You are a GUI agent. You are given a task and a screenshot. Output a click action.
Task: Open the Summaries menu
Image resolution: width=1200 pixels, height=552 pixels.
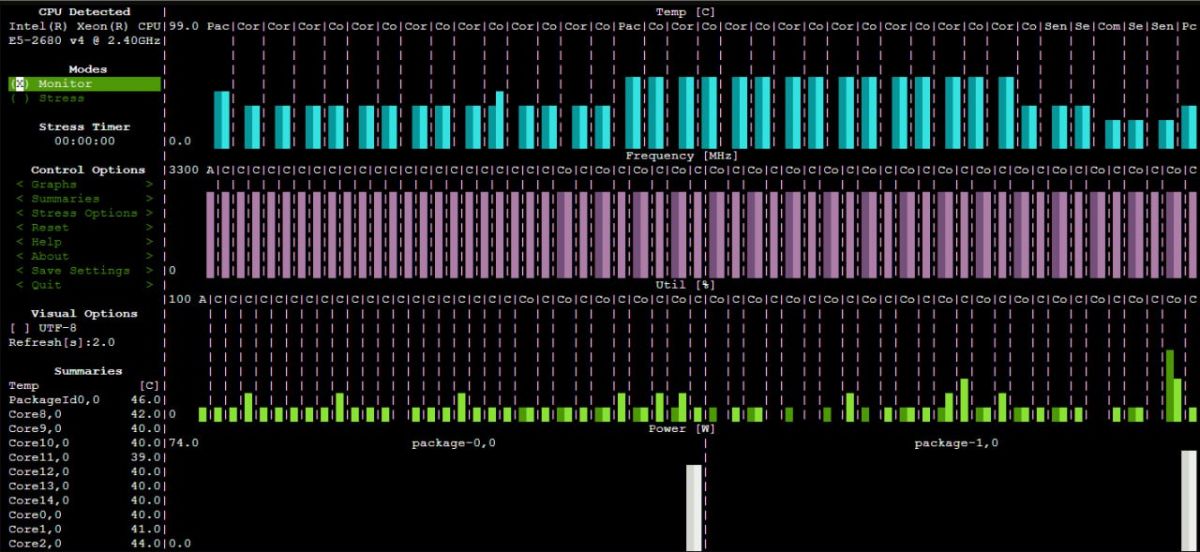point(65,199)
